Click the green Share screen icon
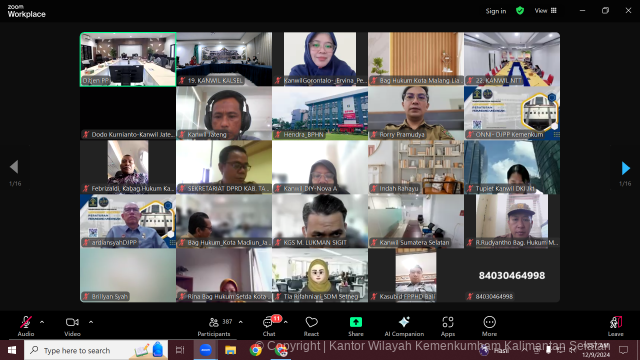This screenshot has height=360, width=640. tap(356, 322)
